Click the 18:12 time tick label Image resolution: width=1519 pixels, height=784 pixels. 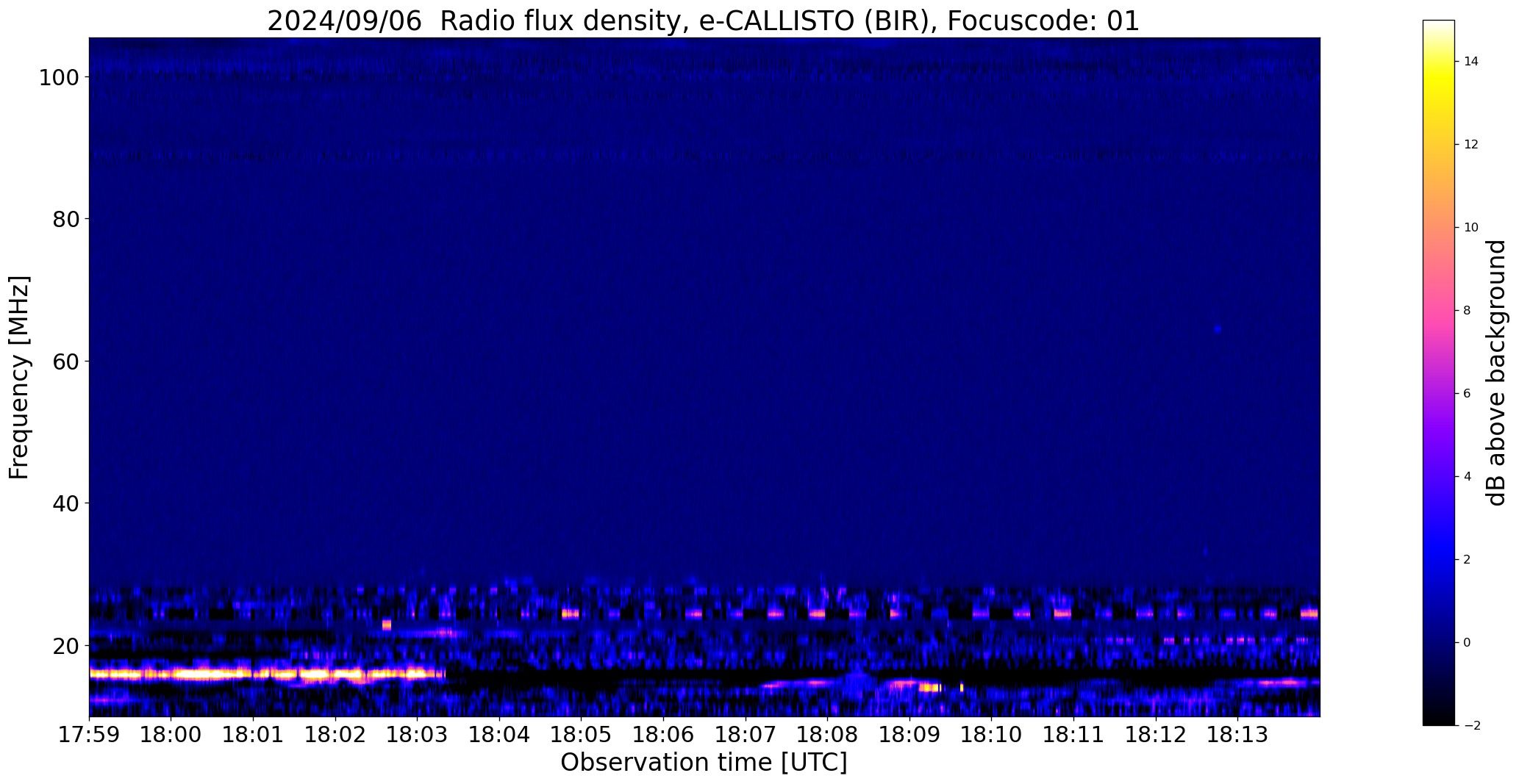[x=1156, y=735]
